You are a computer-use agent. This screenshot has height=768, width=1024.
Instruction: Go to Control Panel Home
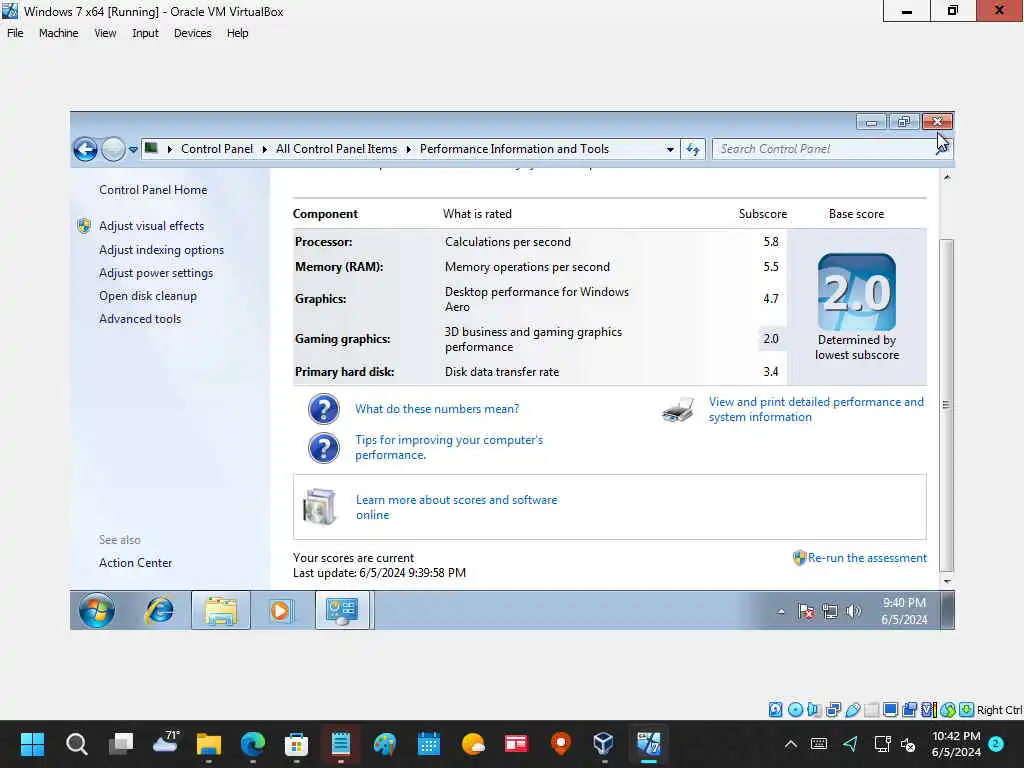pos(153,190)
